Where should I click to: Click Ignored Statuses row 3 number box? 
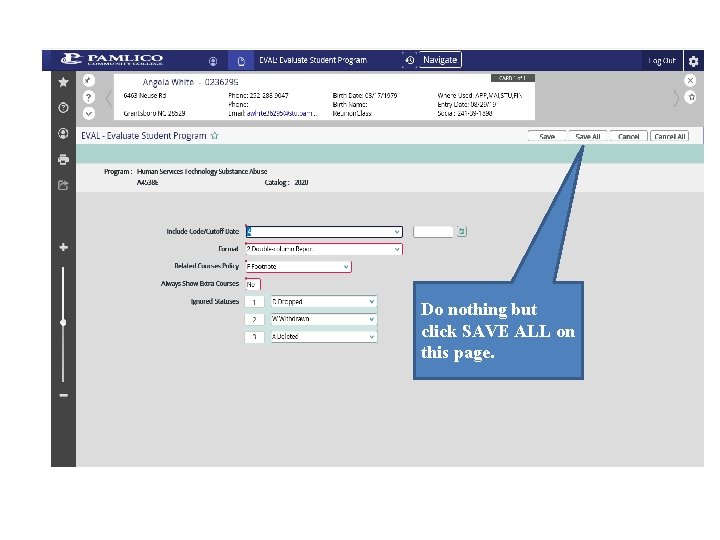pyautogui.click(x=254, y=337)
